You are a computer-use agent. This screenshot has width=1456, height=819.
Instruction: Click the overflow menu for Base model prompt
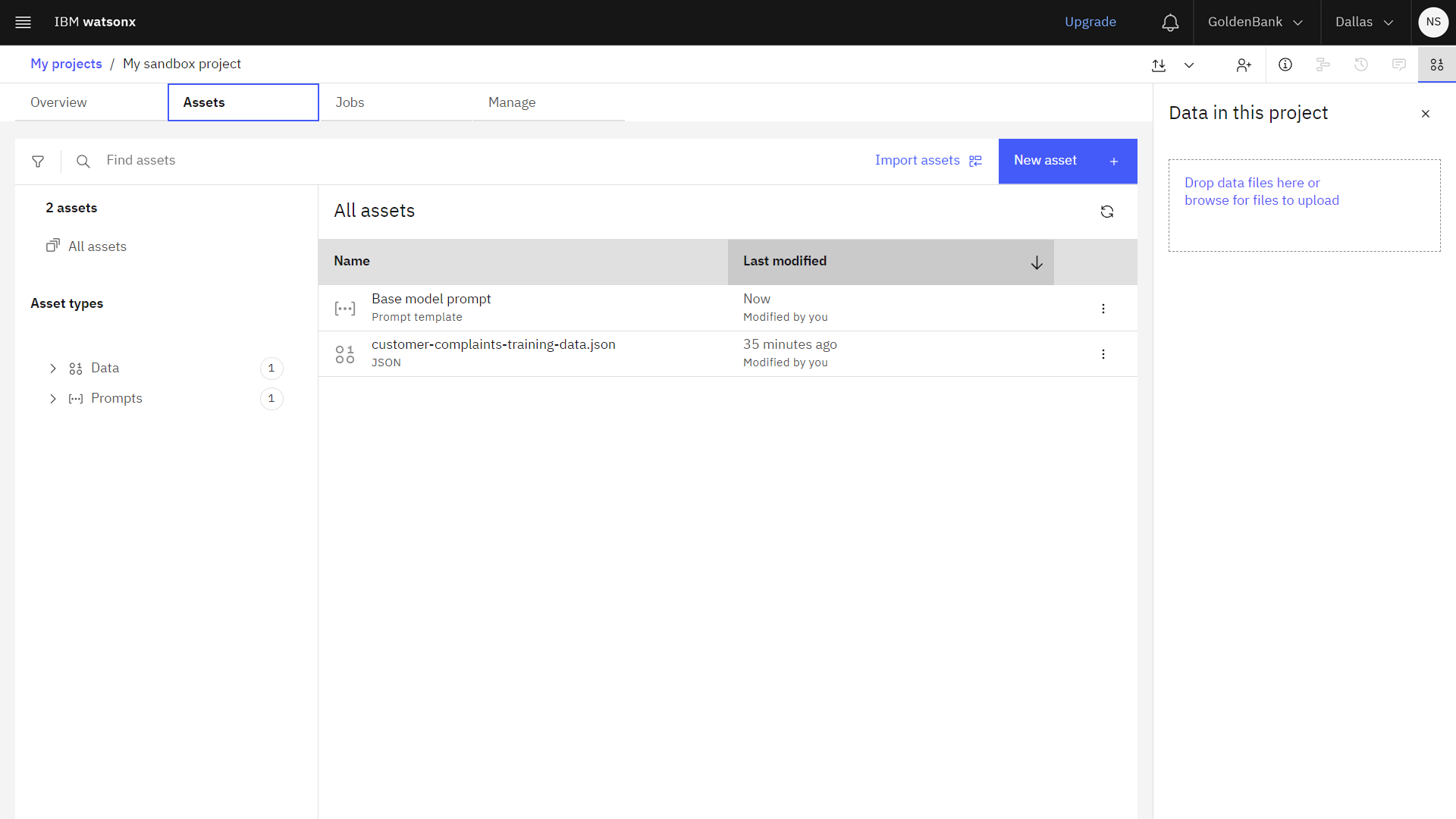[1103, 308]
